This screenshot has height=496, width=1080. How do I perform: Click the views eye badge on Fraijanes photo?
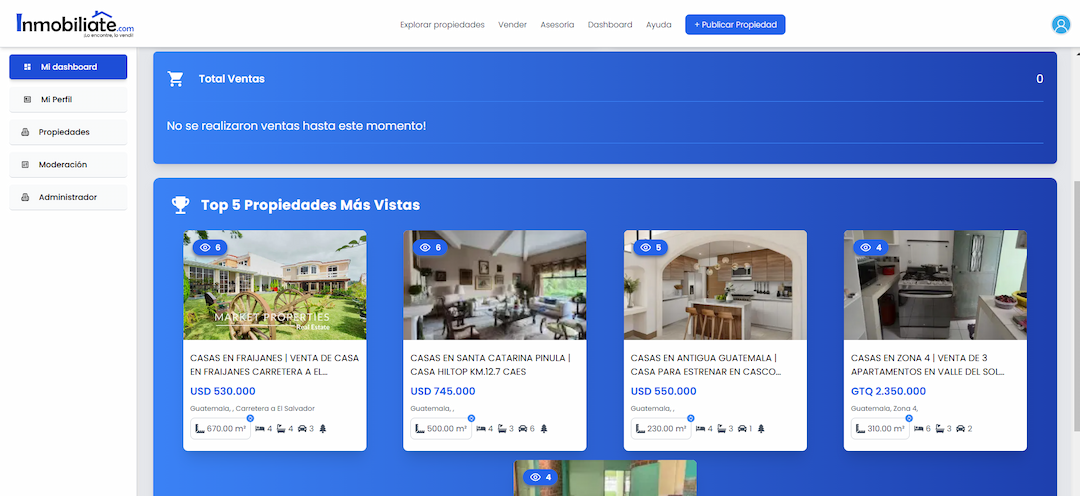click(x=210, y=247)
